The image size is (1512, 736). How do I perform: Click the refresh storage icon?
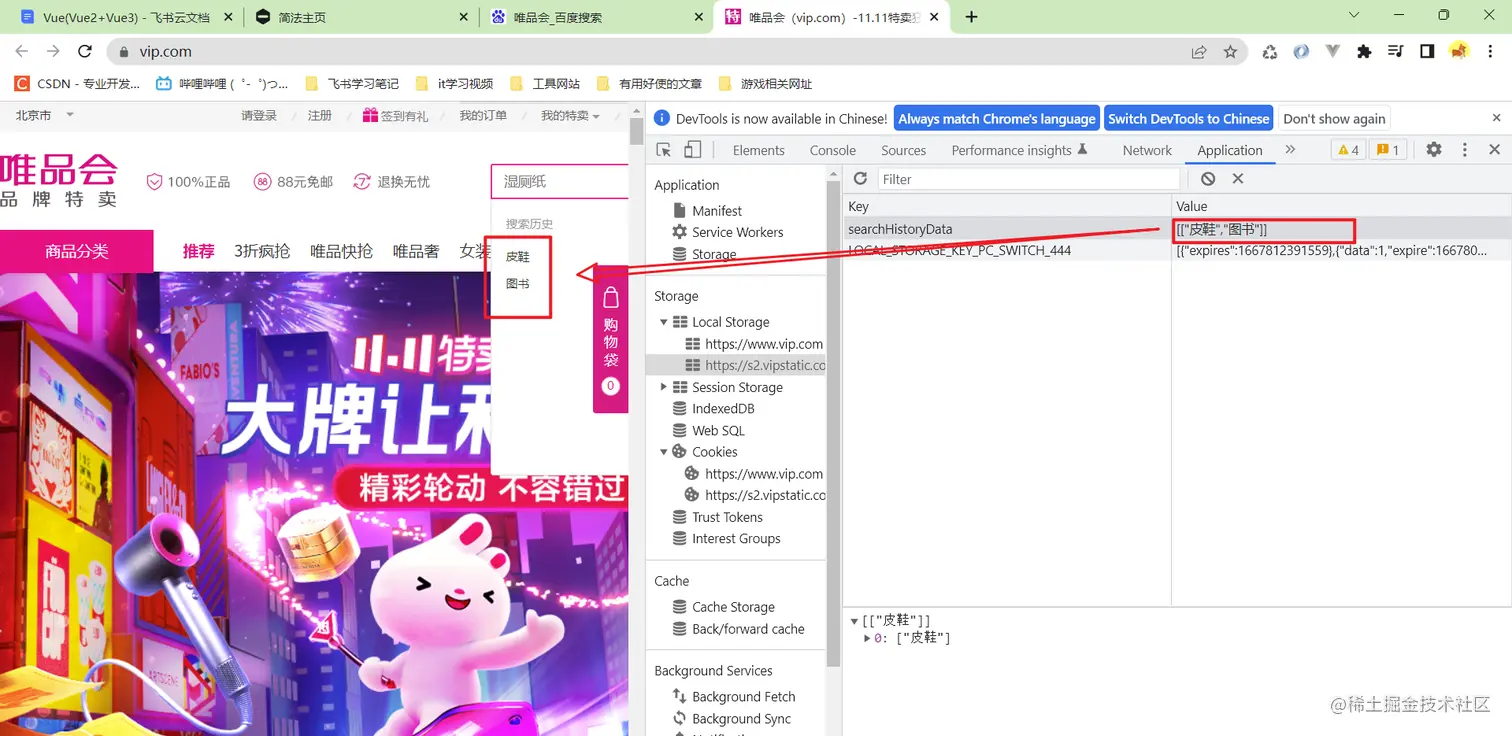coord(860,178)
